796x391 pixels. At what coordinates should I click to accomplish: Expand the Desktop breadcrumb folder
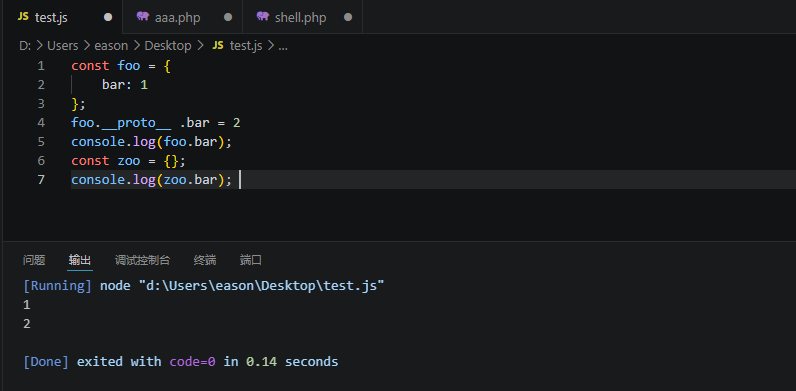pyautogui.click(x=168, y=46)
